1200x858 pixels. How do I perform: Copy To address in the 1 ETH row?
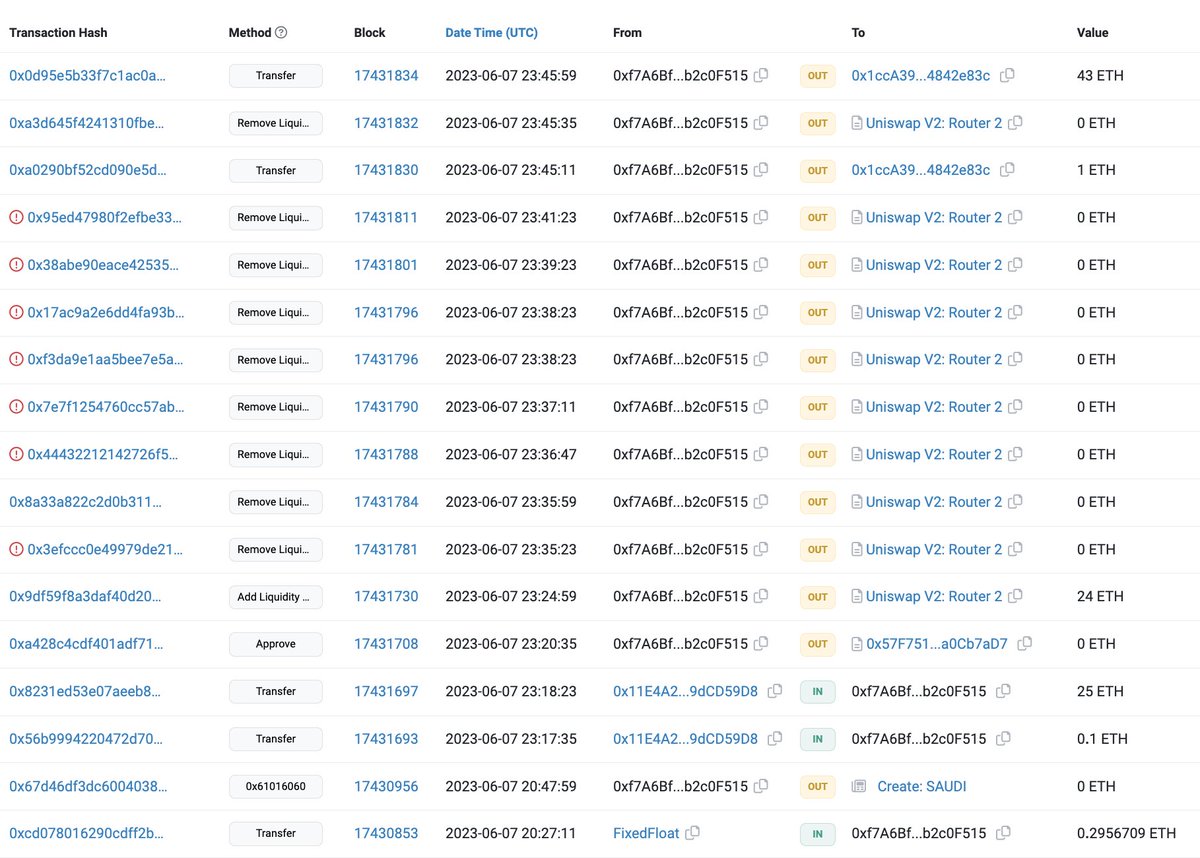[1007, 170]
